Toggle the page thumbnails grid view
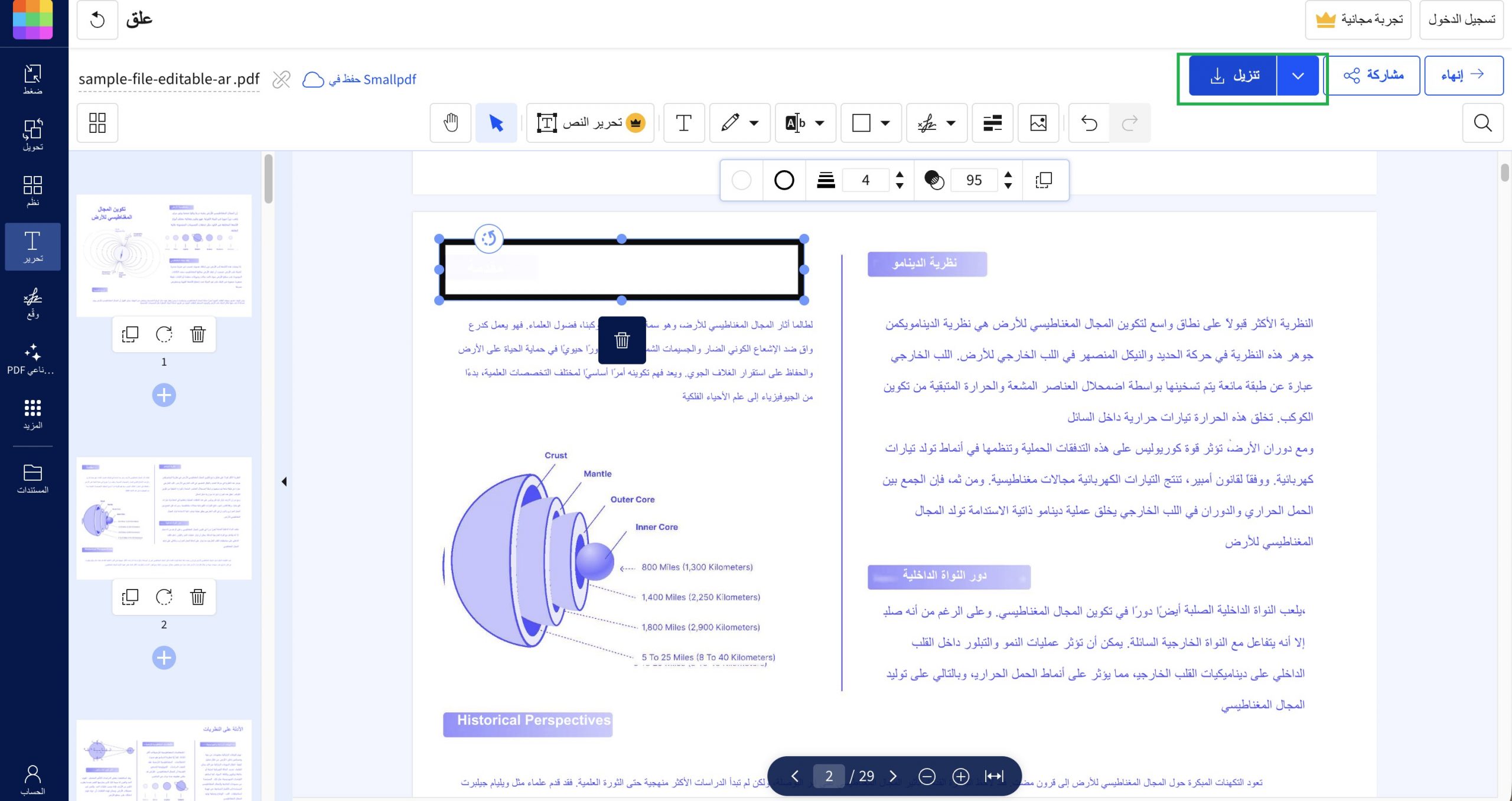The width and height of the screenshot is (1512, 801). coord(97,123)
